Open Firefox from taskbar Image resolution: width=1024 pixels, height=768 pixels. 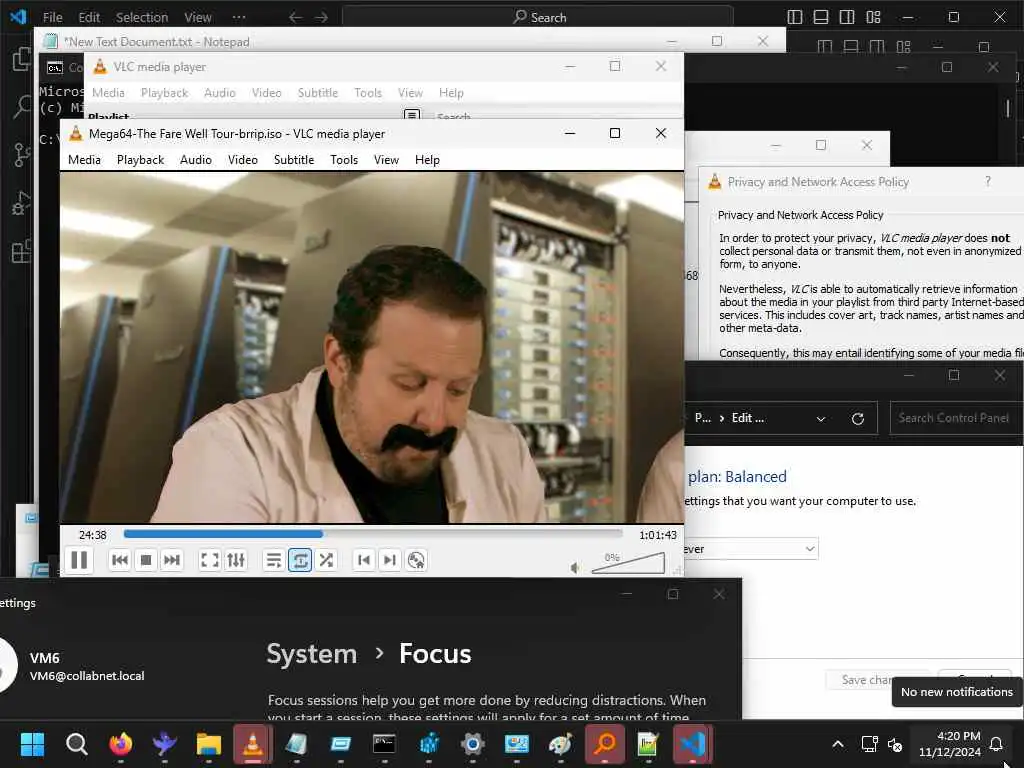[x=121, y=744]
